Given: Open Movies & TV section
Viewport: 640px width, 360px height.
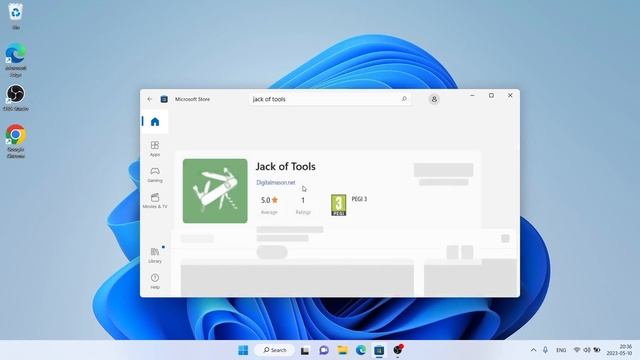Looking at the screenshot, I should click(x=155, y=201).
